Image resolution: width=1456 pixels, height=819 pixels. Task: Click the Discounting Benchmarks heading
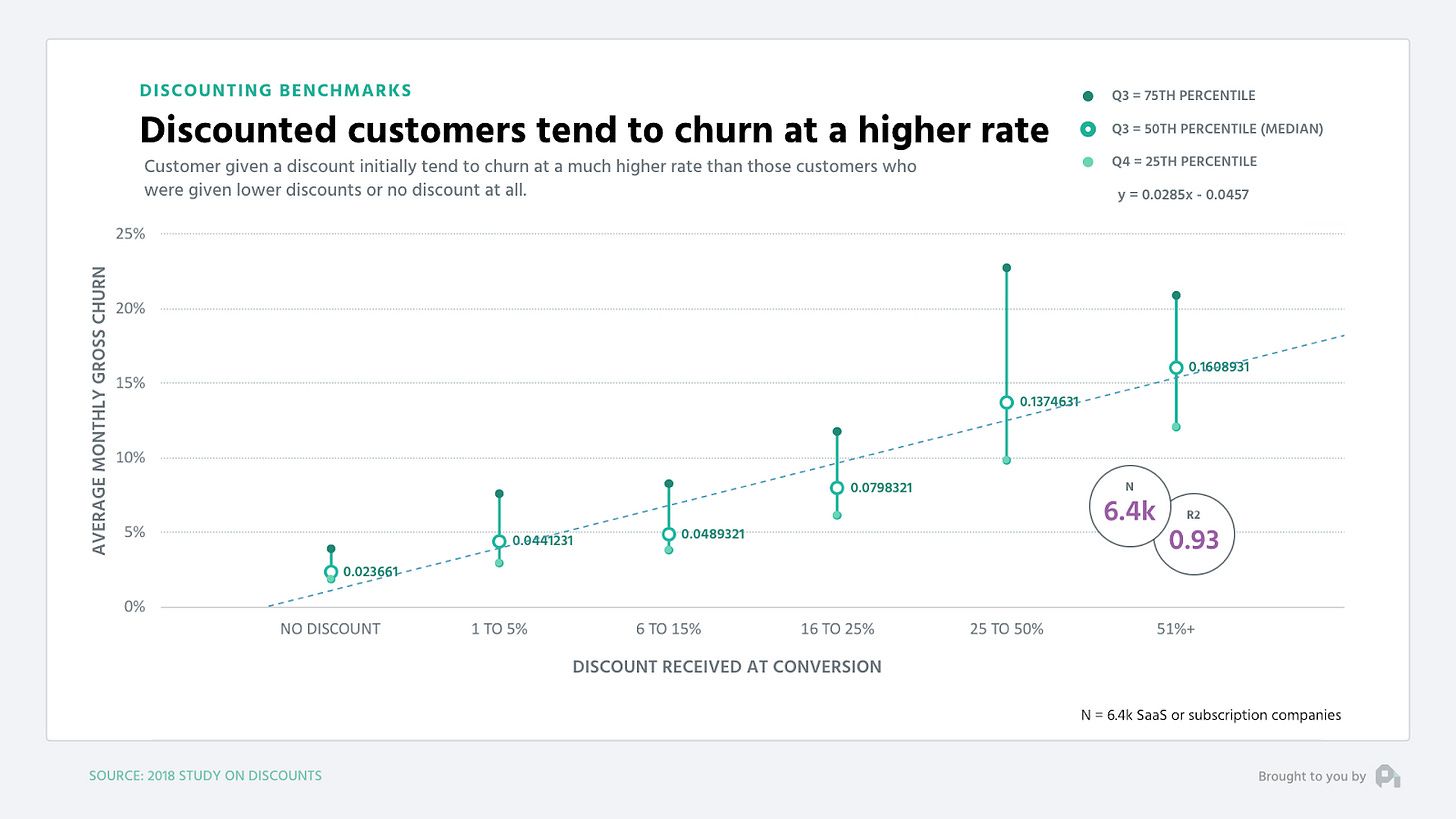pos(275,90)
